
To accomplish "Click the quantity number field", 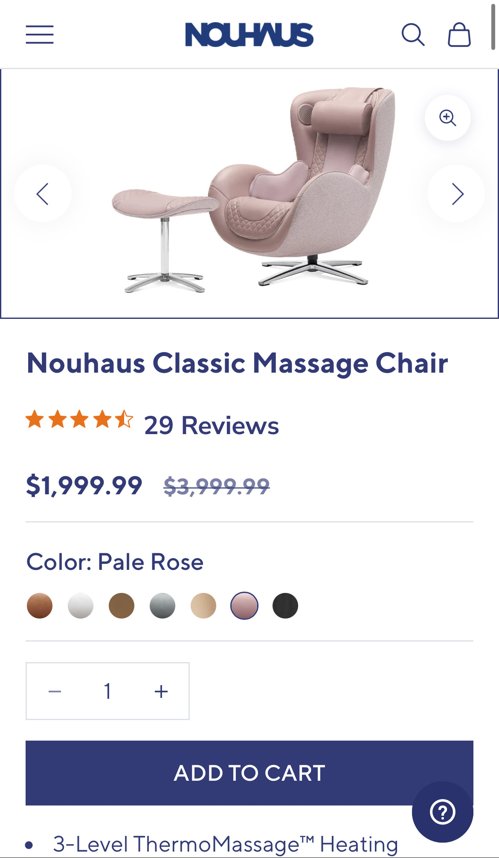I will [x=108, y=691].
